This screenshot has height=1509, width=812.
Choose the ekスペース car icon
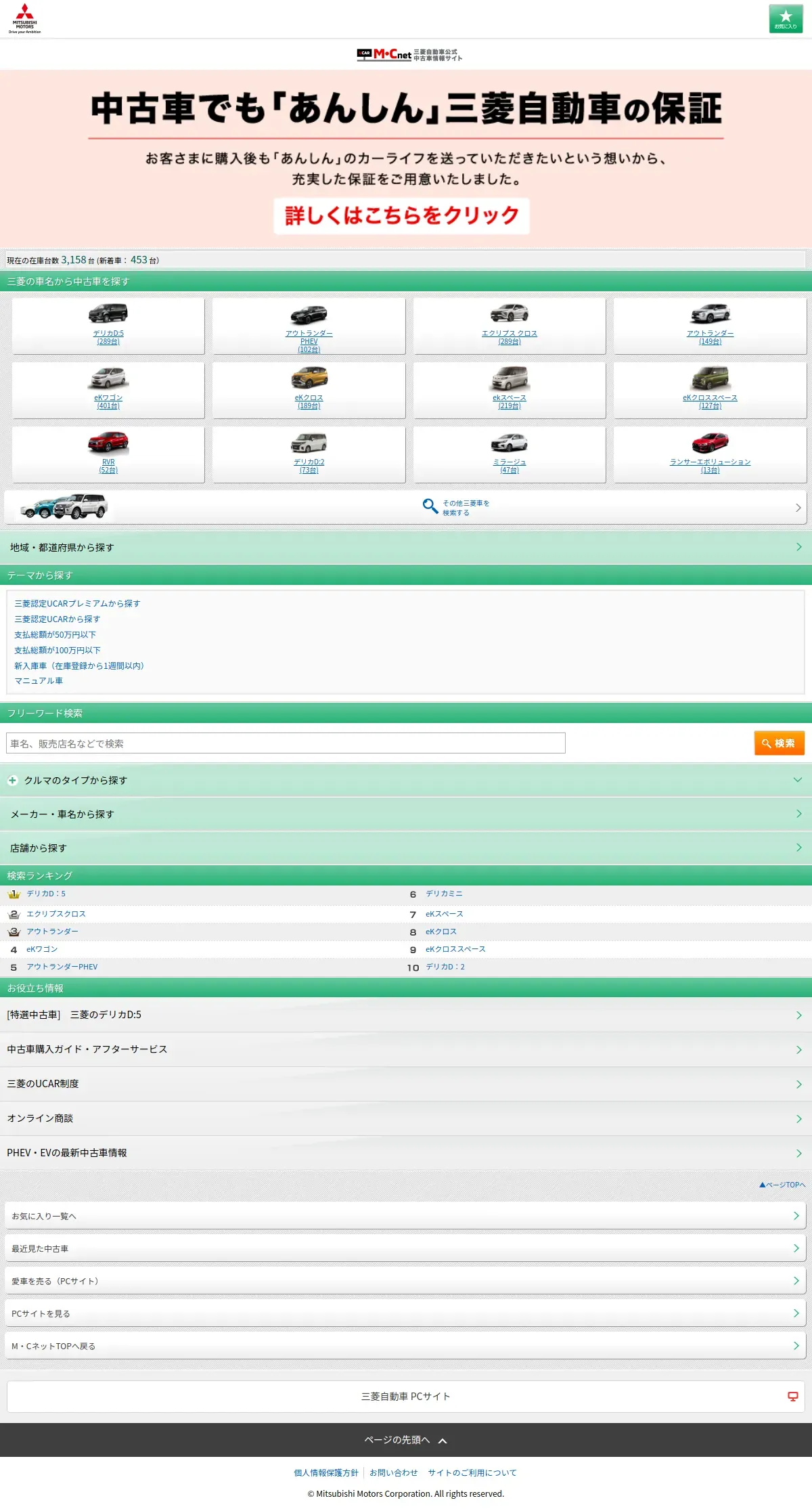[510, 378]
